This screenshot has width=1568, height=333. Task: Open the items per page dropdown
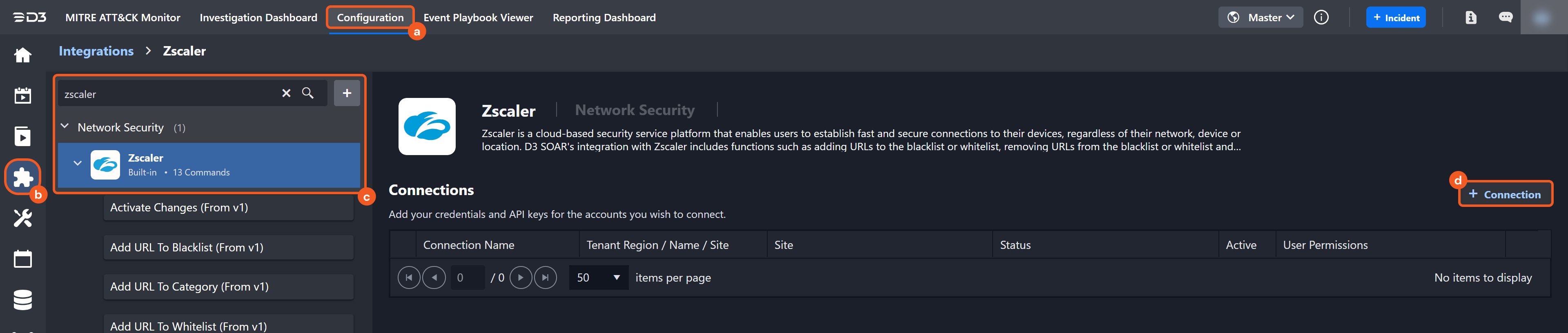tap(598, 277)
